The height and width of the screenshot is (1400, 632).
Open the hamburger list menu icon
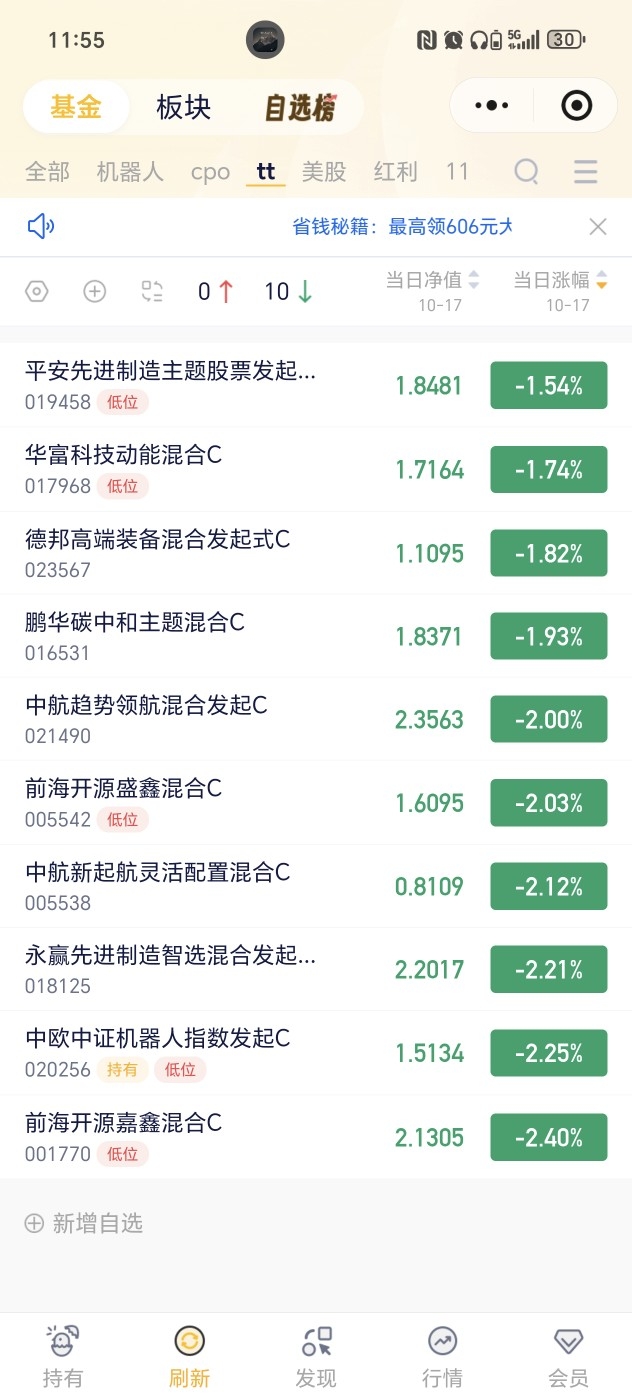tap(586, 171)
